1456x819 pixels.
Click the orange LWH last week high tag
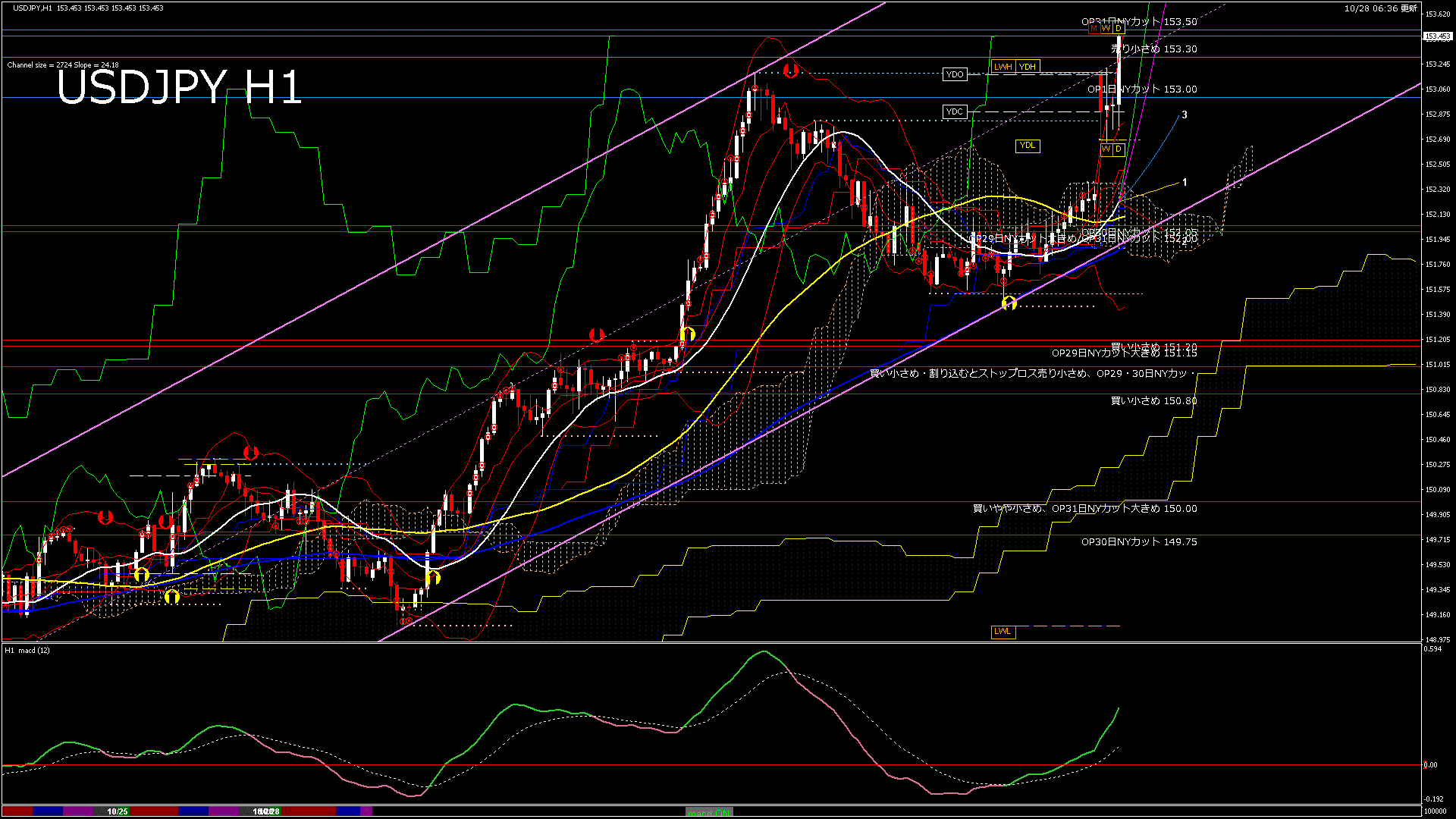tap(1003, 67)
